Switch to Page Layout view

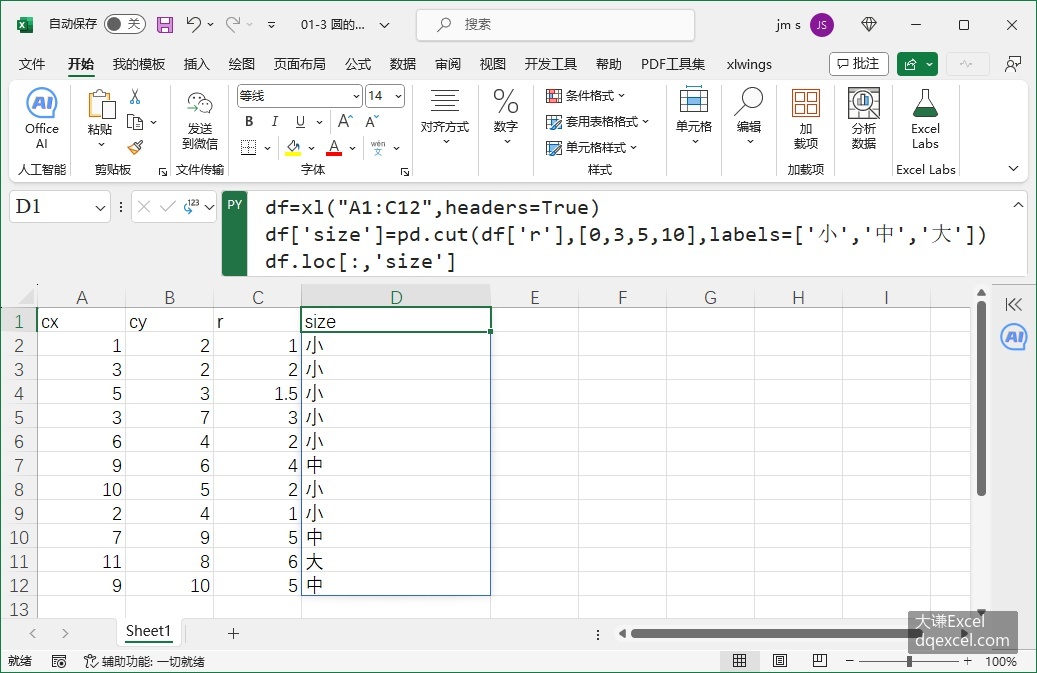coord(780,660)
